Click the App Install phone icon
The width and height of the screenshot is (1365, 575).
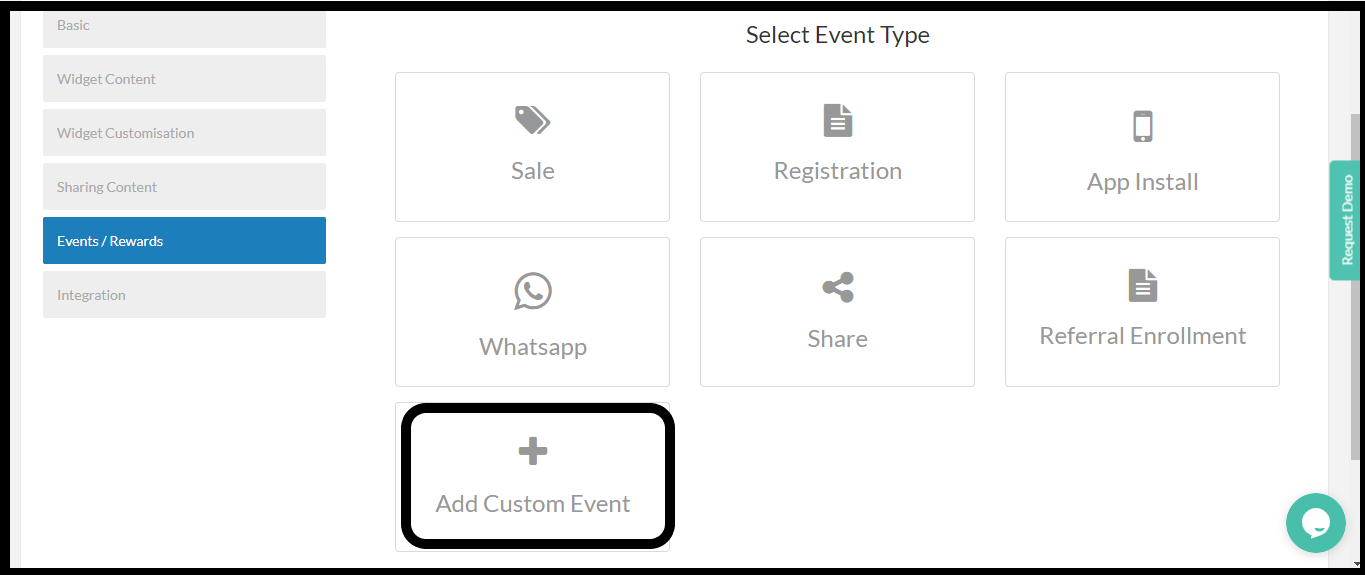click(1142, 127)
